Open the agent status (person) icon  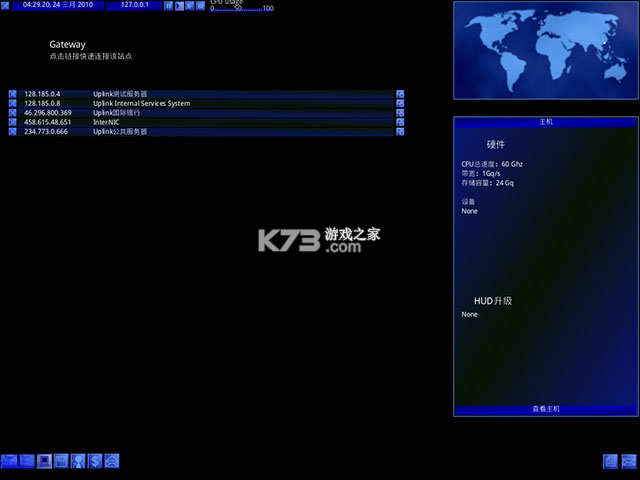tap(78, 461)
